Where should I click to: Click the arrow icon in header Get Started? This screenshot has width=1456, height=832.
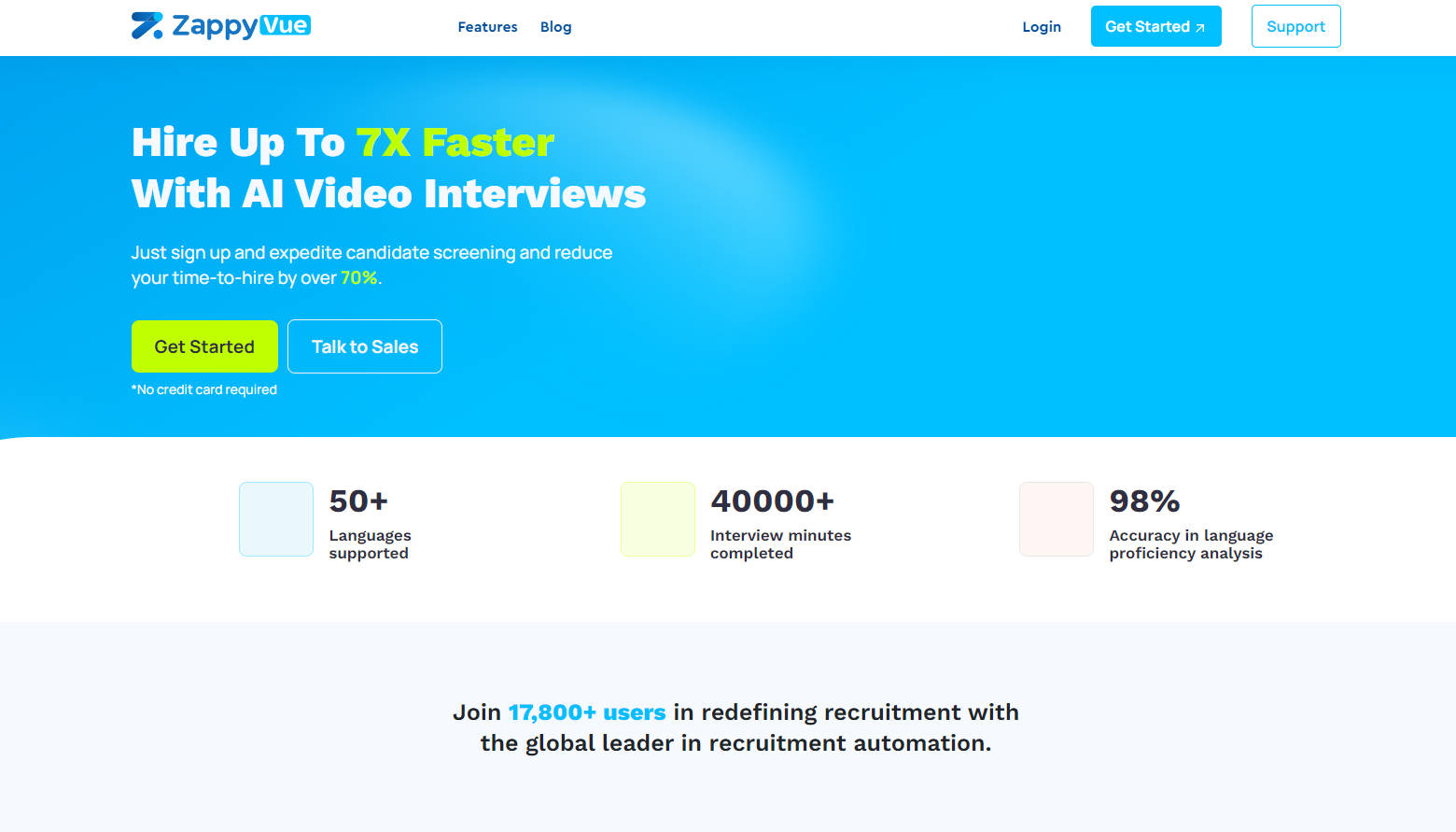click(x=1200, y=28)
